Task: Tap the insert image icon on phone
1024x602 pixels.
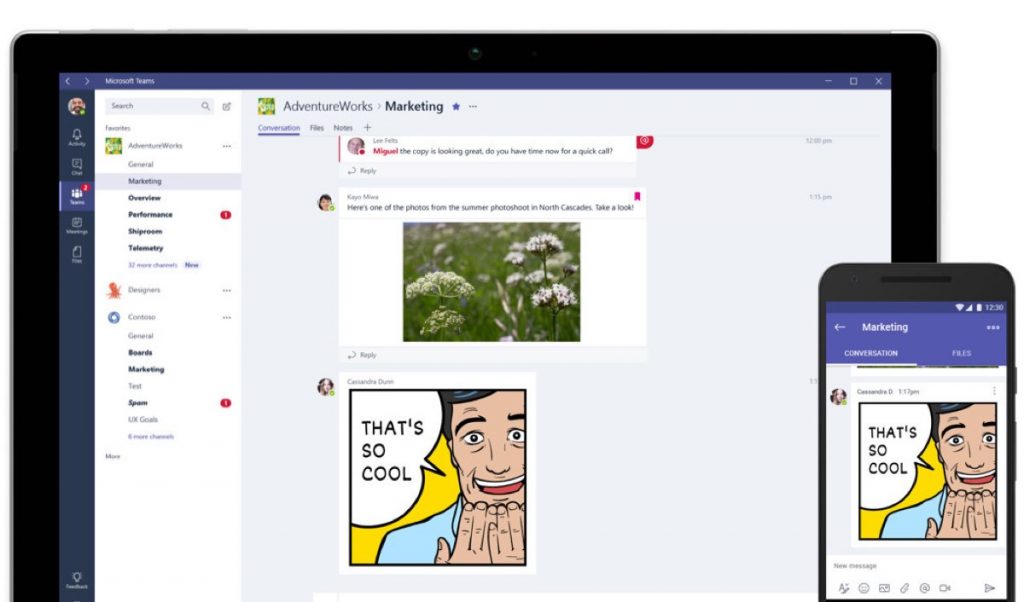Action: point(884,588)
